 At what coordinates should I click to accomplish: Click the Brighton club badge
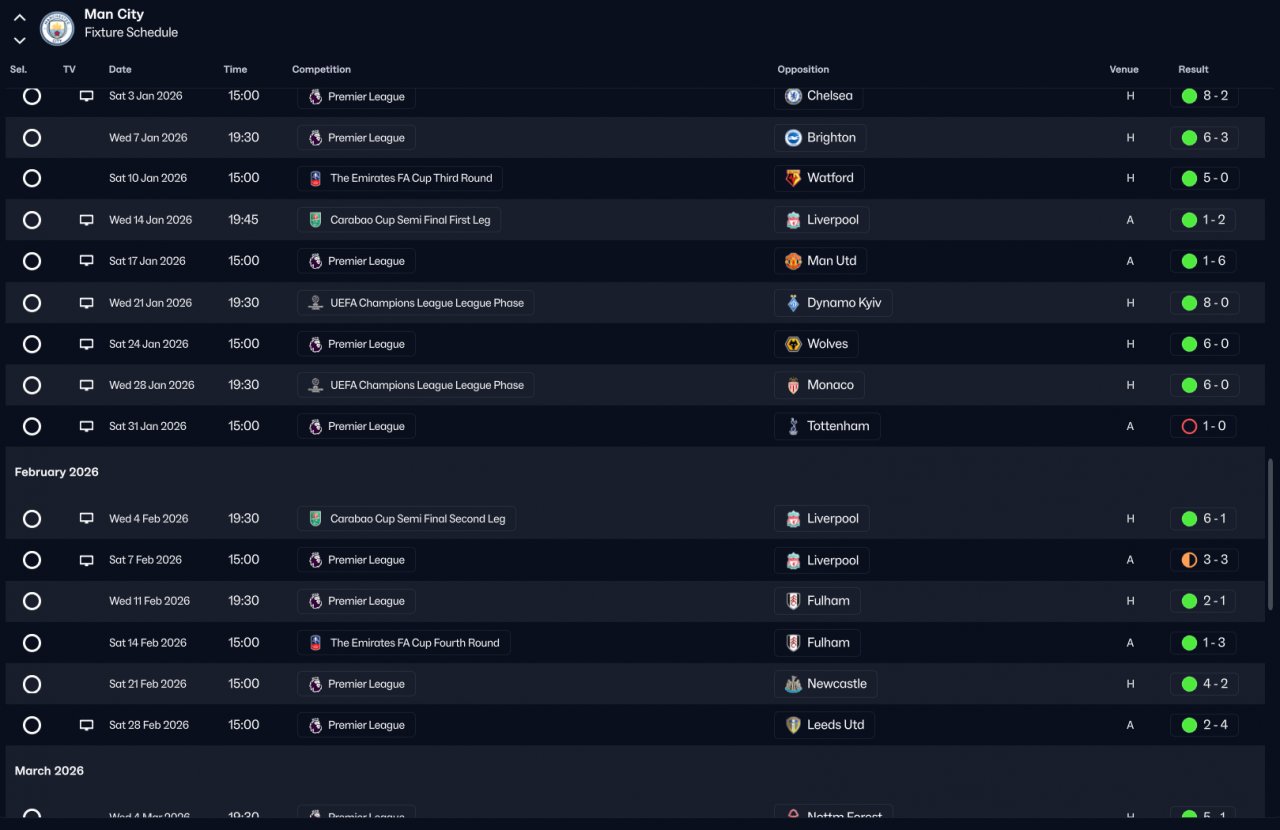pos(793,138)
